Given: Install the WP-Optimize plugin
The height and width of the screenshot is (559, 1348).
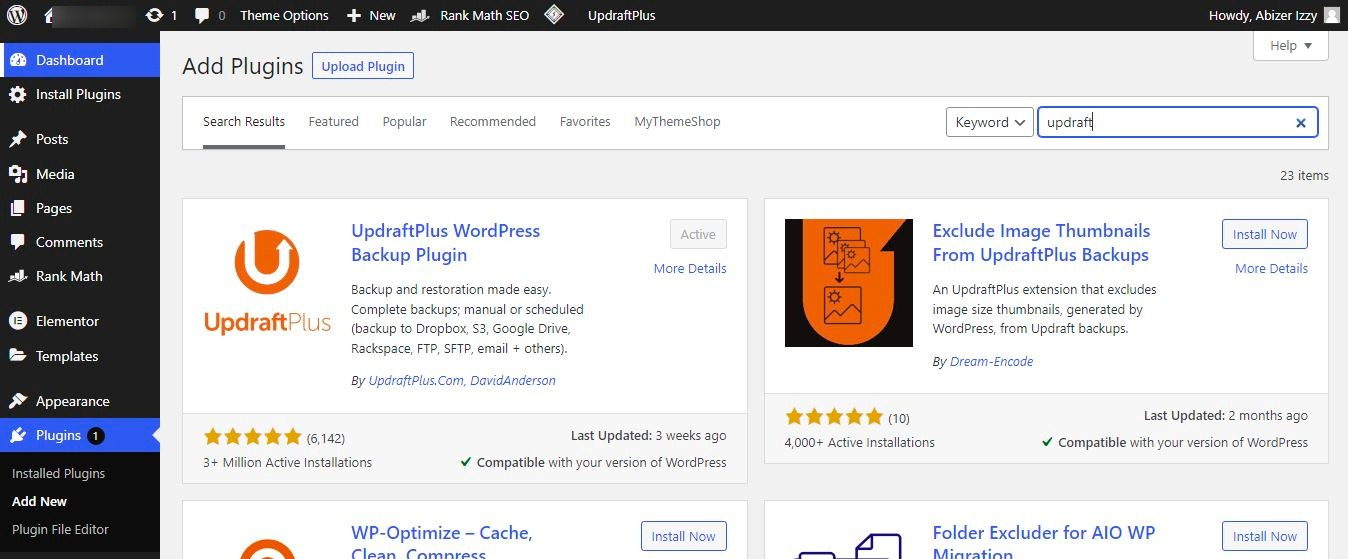Looking at the screenshot, I should tap(684, 537).
